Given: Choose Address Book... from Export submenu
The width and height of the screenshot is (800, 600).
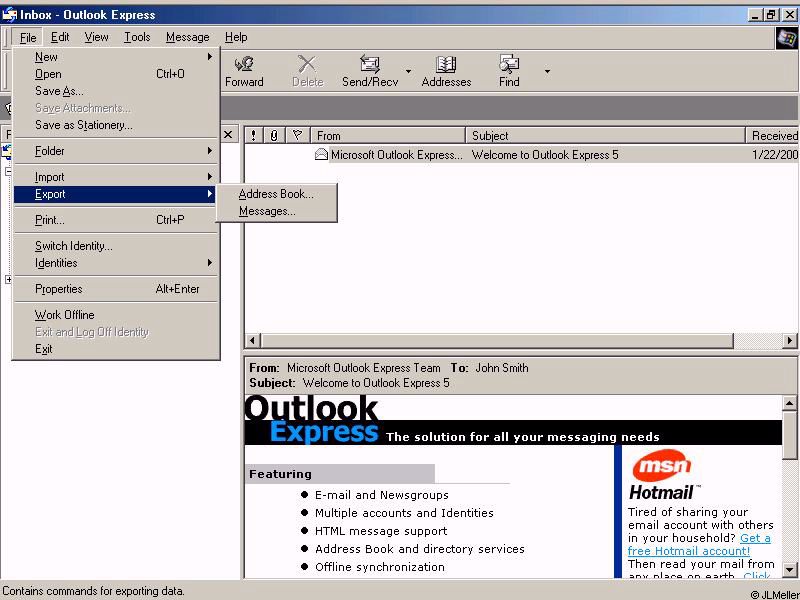Looking at the screenshot, I should point(276,194).
